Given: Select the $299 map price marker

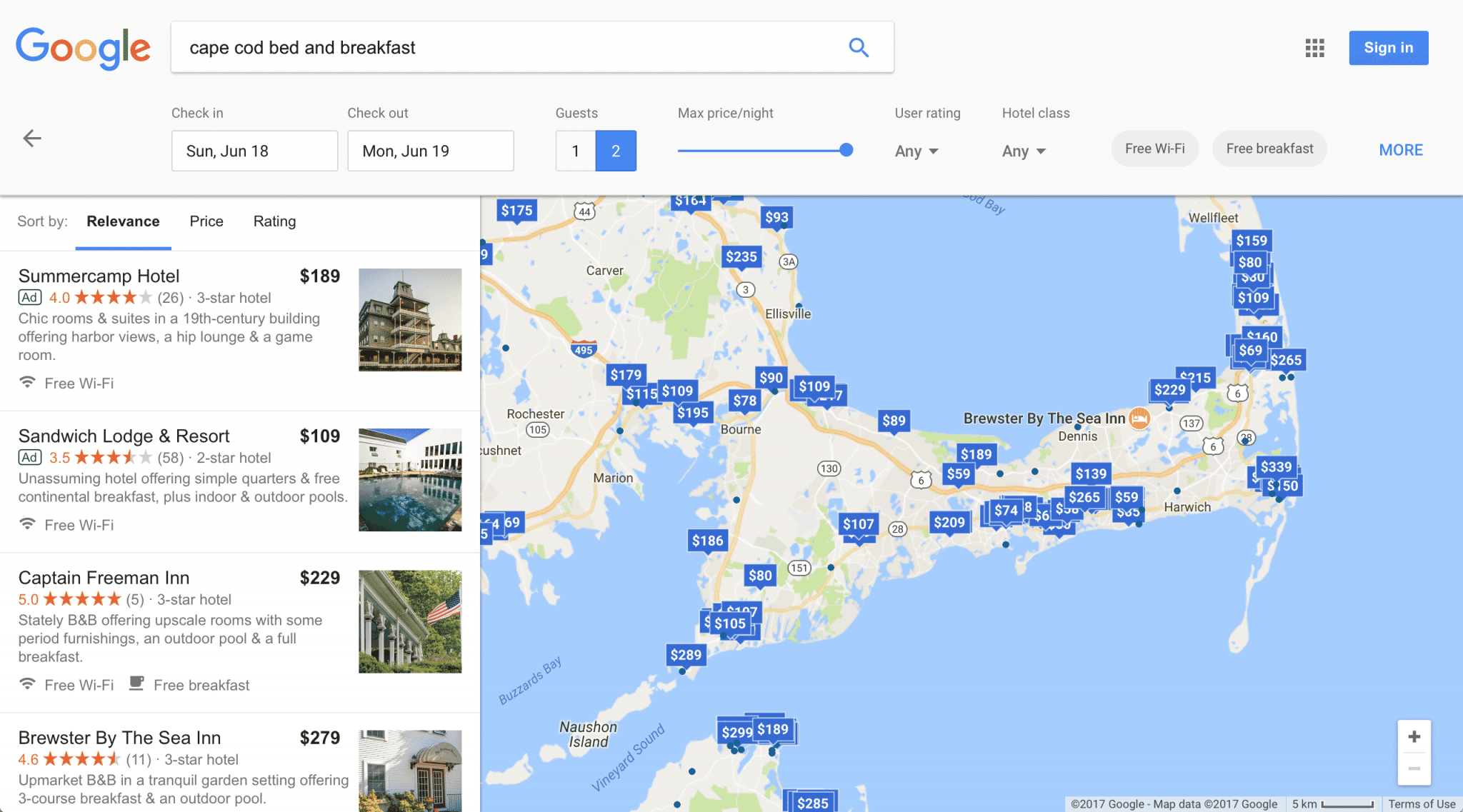Looking at the screenshot, I should click(x=736, y=732).
